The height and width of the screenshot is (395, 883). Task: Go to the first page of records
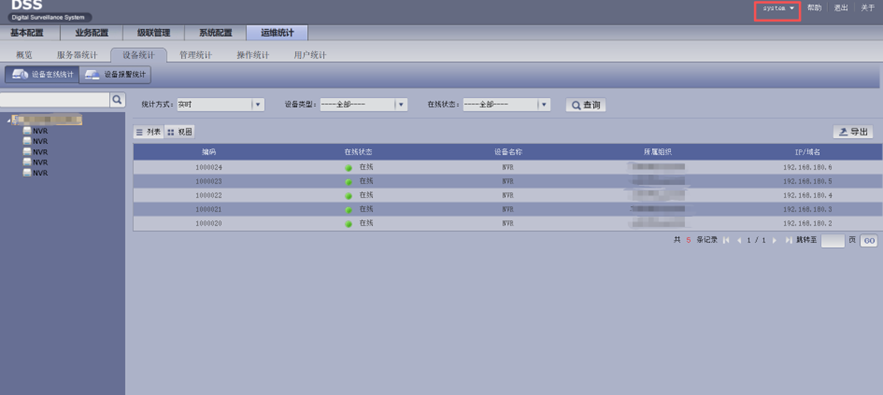[726, 241]
